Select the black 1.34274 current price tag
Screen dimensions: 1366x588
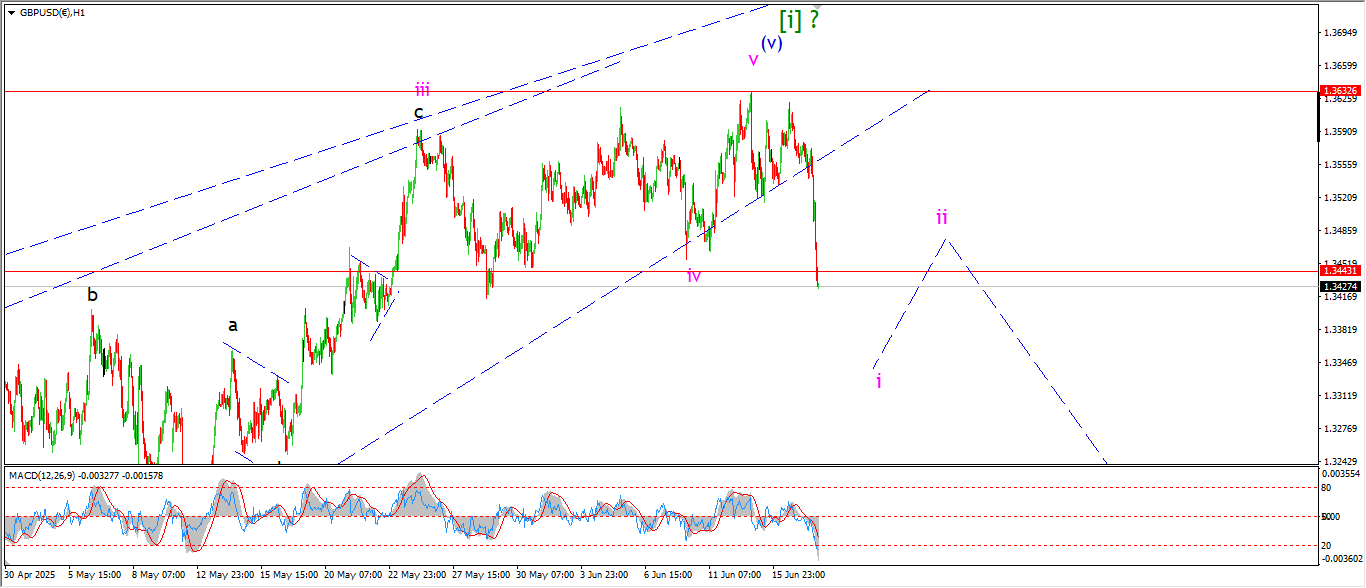tap(1339, 287)
